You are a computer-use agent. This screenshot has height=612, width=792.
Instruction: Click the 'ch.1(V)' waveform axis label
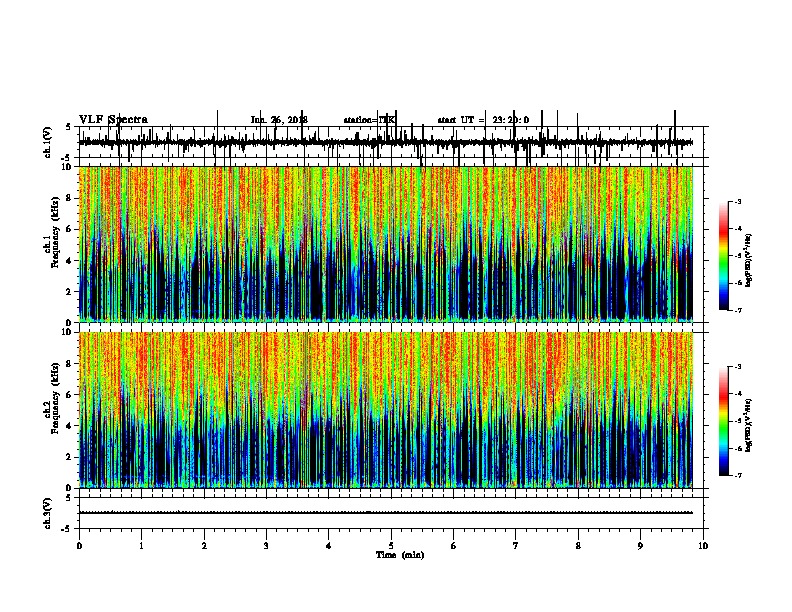pyautogui.click(x=48, y=142)
